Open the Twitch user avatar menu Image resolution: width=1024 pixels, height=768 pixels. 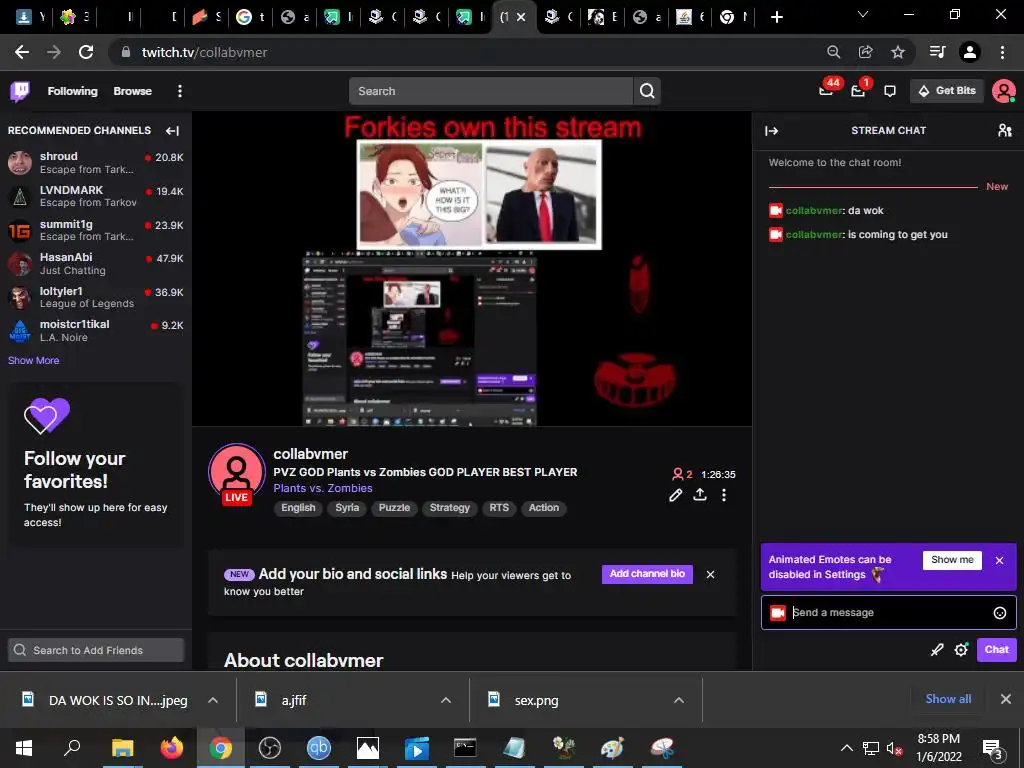click(x=1003, y=91)
